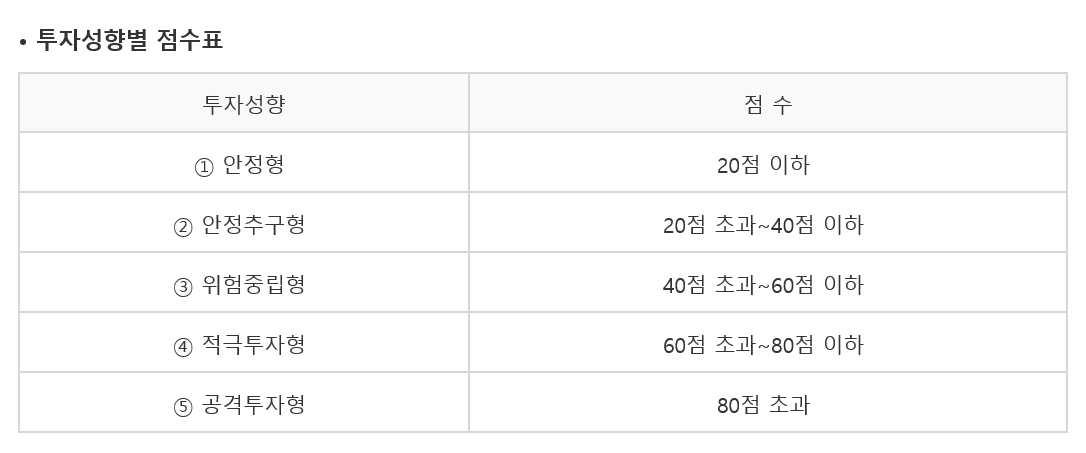Click the 80점 초과 score cell

pyautogui.click(x=768, y=402)
